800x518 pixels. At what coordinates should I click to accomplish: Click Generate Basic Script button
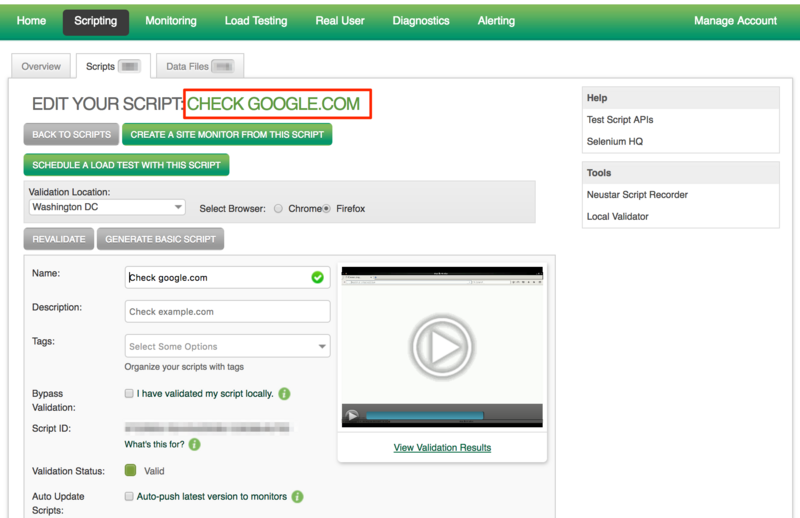point(160,239)
